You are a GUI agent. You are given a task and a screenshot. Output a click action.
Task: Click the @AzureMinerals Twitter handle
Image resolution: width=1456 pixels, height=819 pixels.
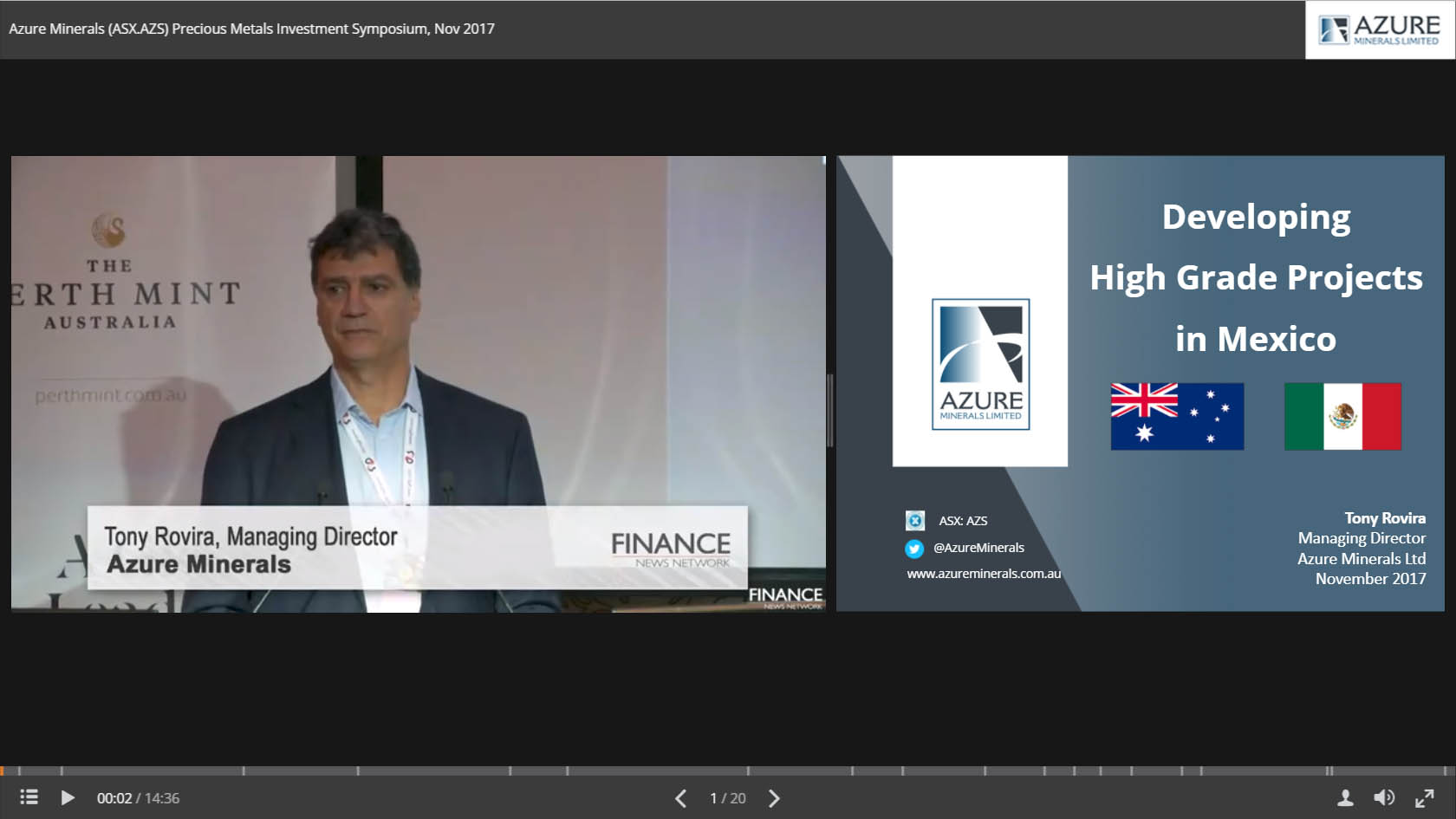point(978,548)
